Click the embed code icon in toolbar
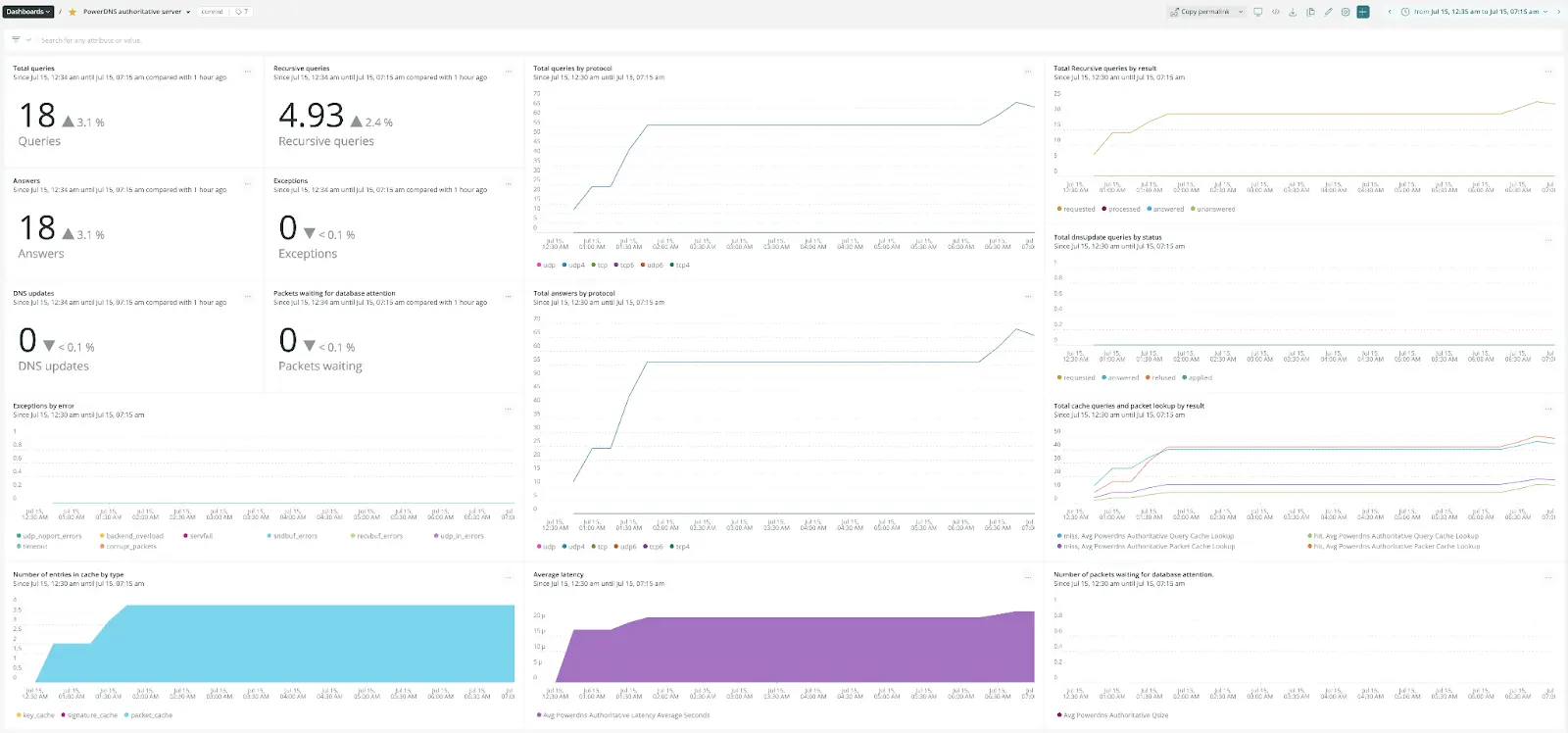This screenshot has height=733, width=1568. tap(1275, 12)
